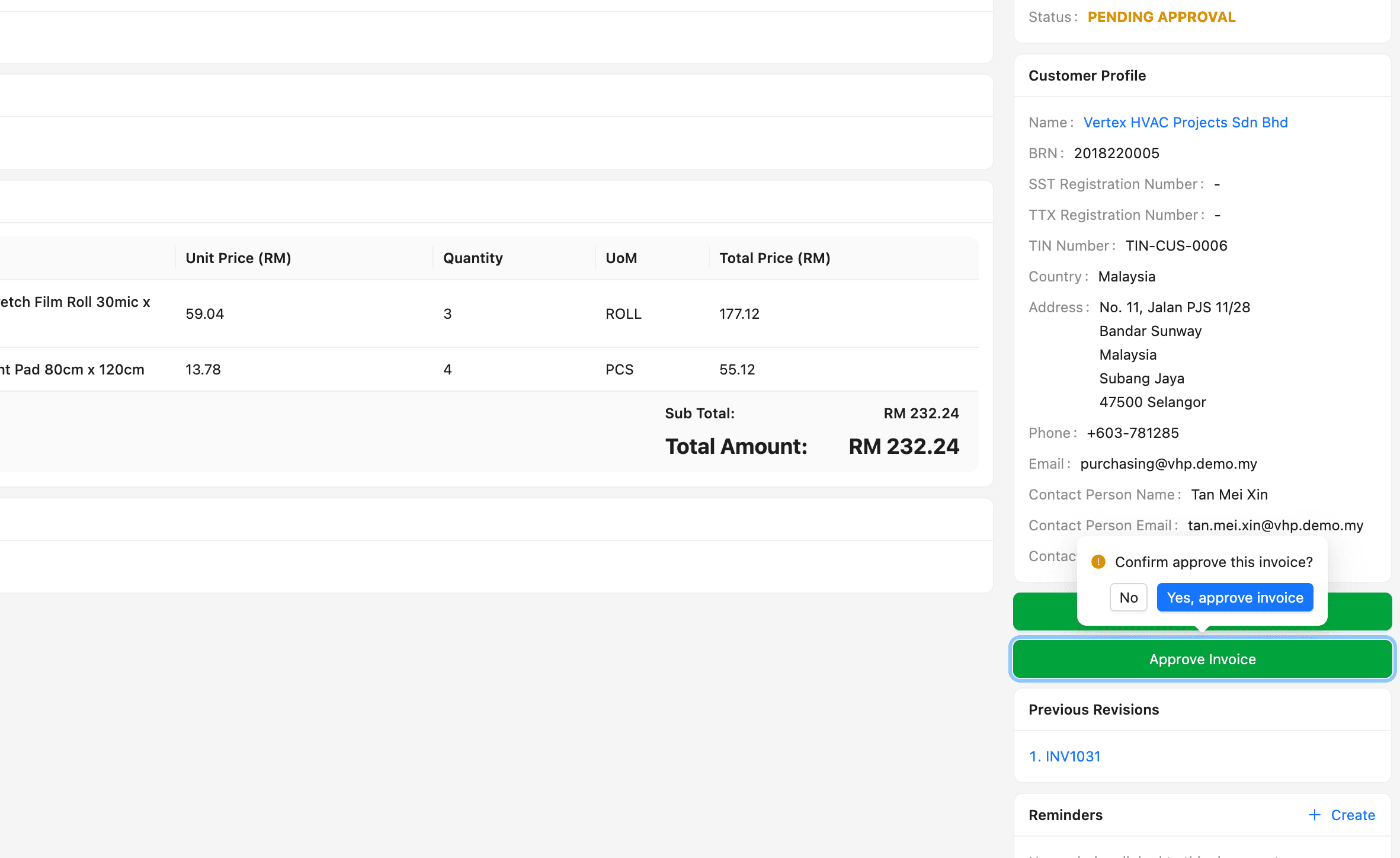This screenshot has width=1400, height=858.
Task: Click the Unit Price (RM) column header
Action: (238, 258)
